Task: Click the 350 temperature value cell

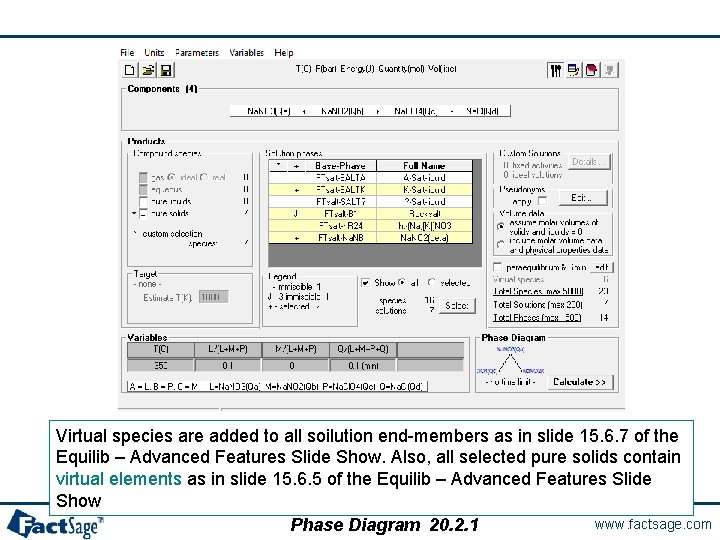Action: [x=161, y=366]
